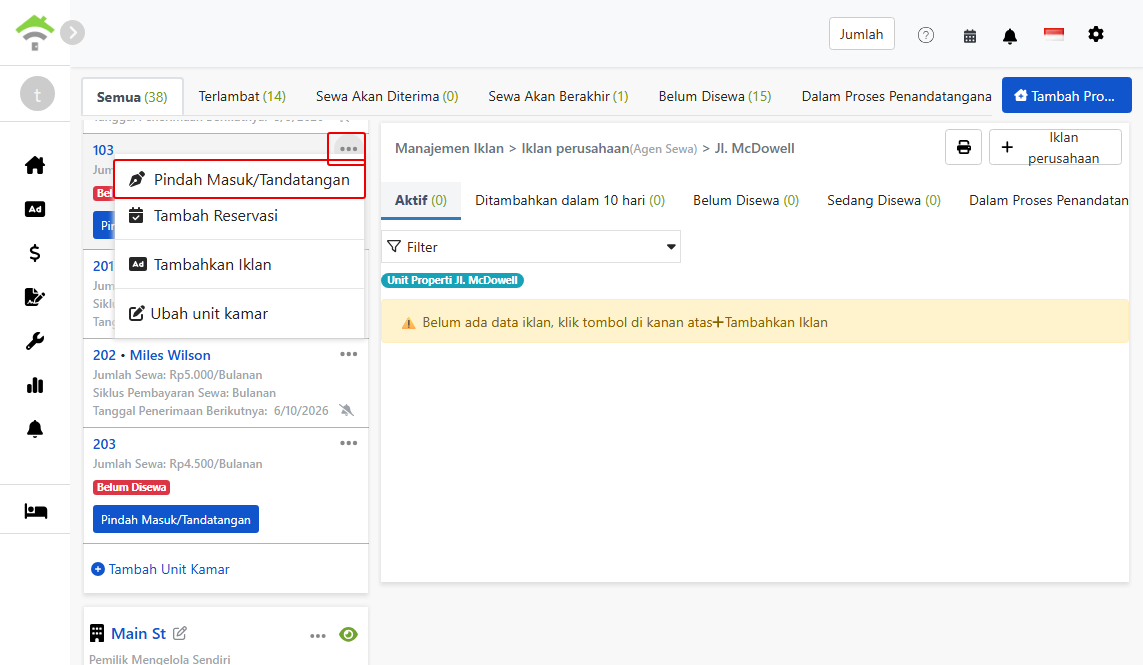
Task: Click Tambah Unit Kamar link
Action: (160, 569)
